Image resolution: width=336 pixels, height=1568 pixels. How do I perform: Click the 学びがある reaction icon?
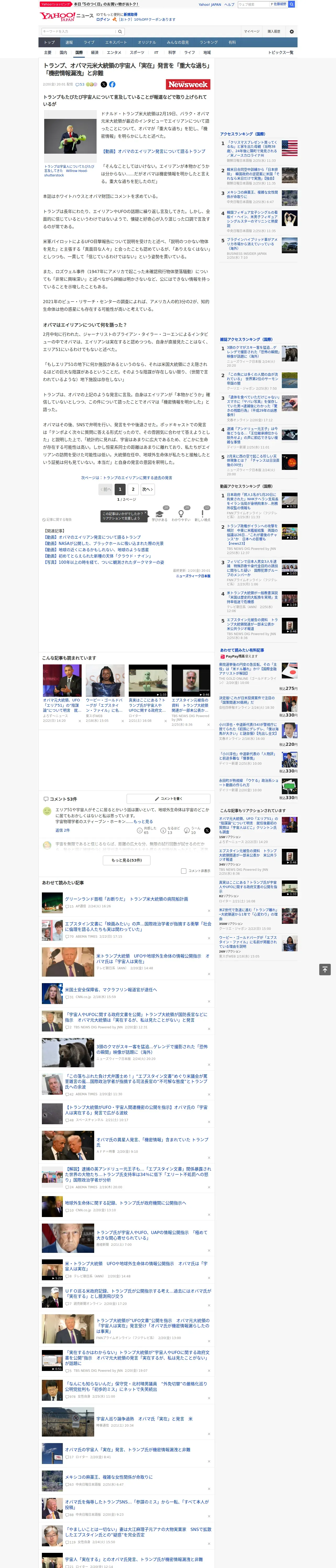[160, 513]
